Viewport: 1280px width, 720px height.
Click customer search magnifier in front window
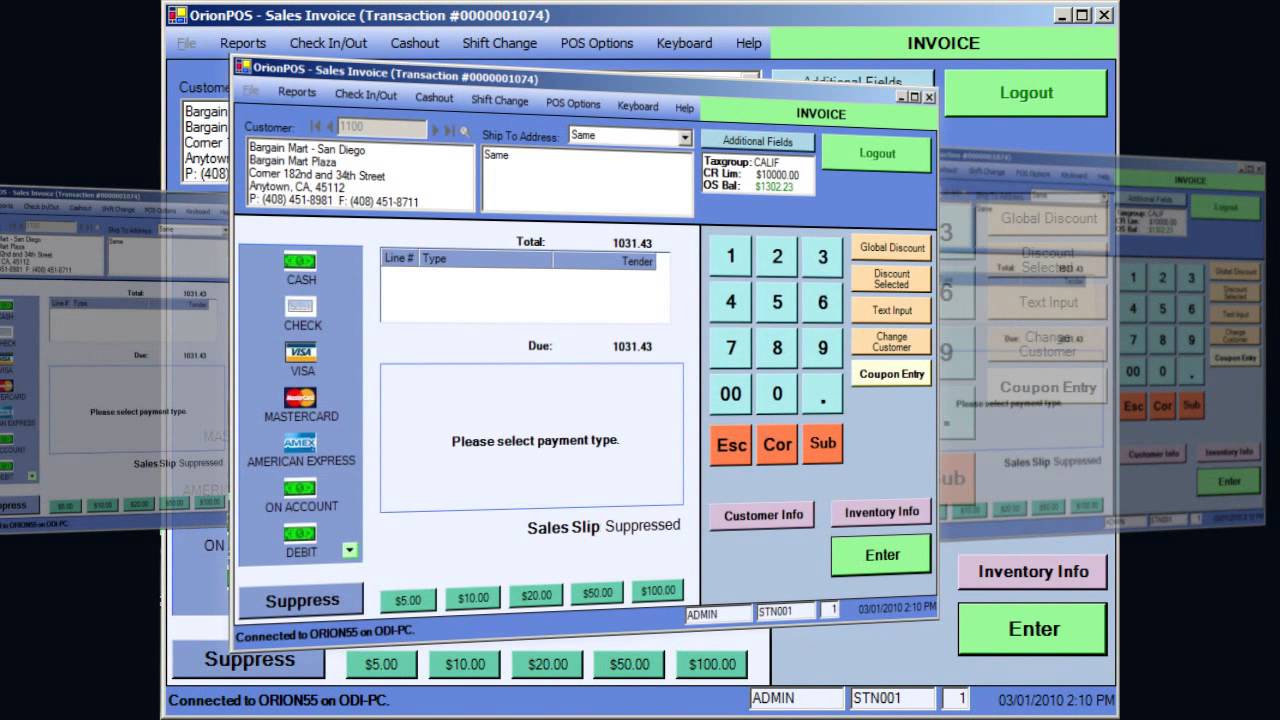point(464,131)
